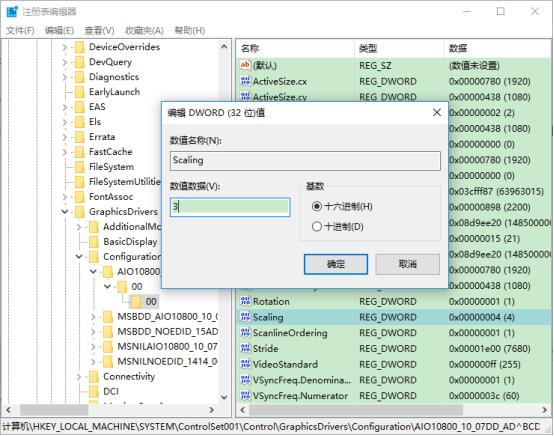Click the GraphicsDrivers folder icon
554x436 pixels.
coord(80,212)
